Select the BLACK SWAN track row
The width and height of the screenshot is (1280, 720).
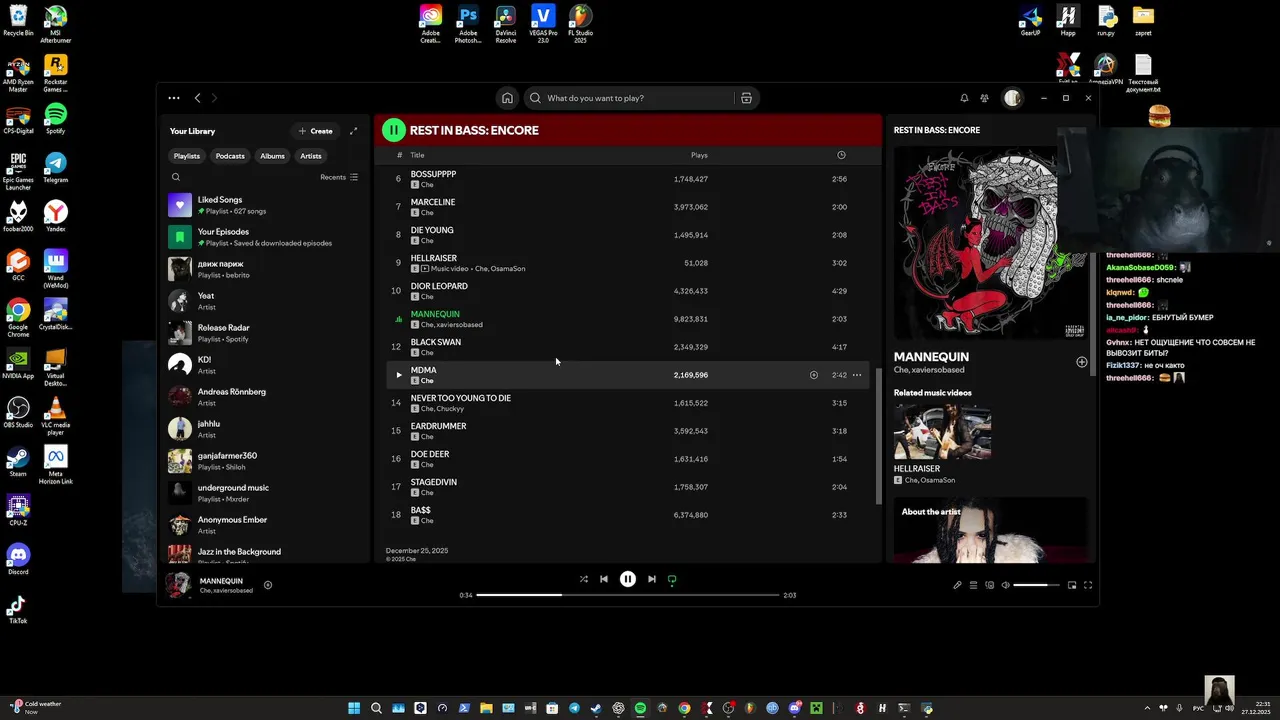click(x=628, y=347)
